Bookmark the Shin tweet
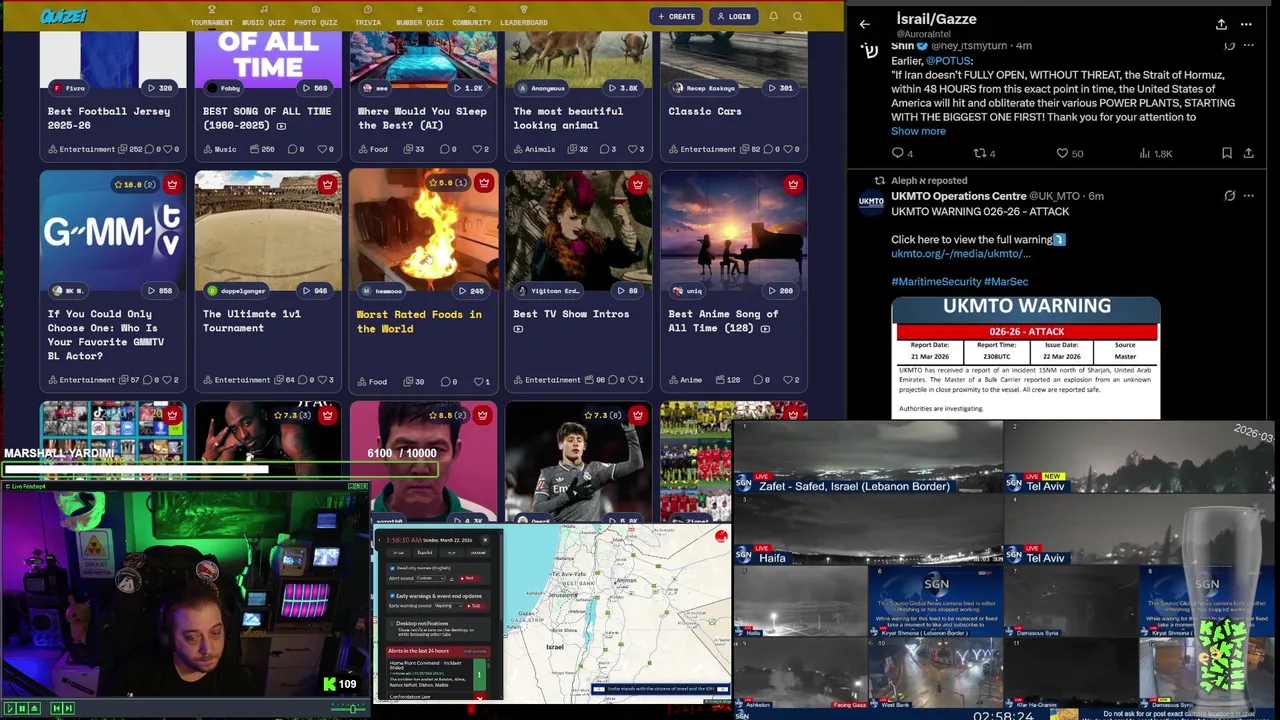Viewport: 1280px width, 720px height. coord(1226,153)
